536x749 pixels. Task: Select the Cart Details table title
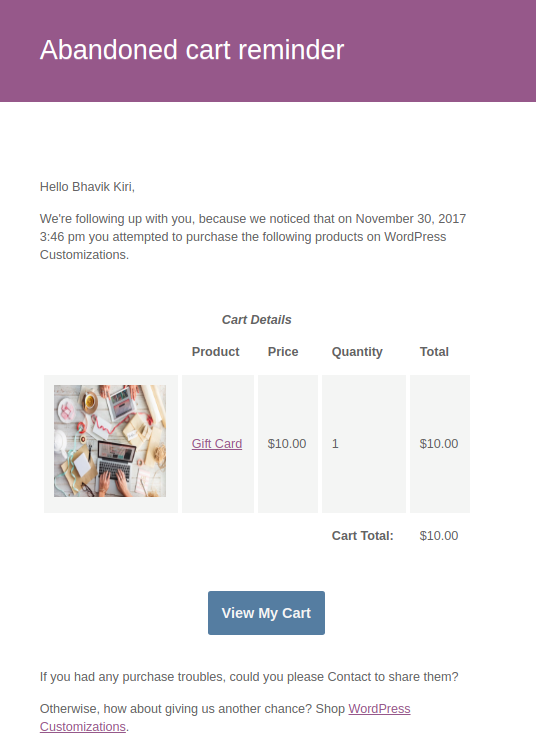pos(257,320)
